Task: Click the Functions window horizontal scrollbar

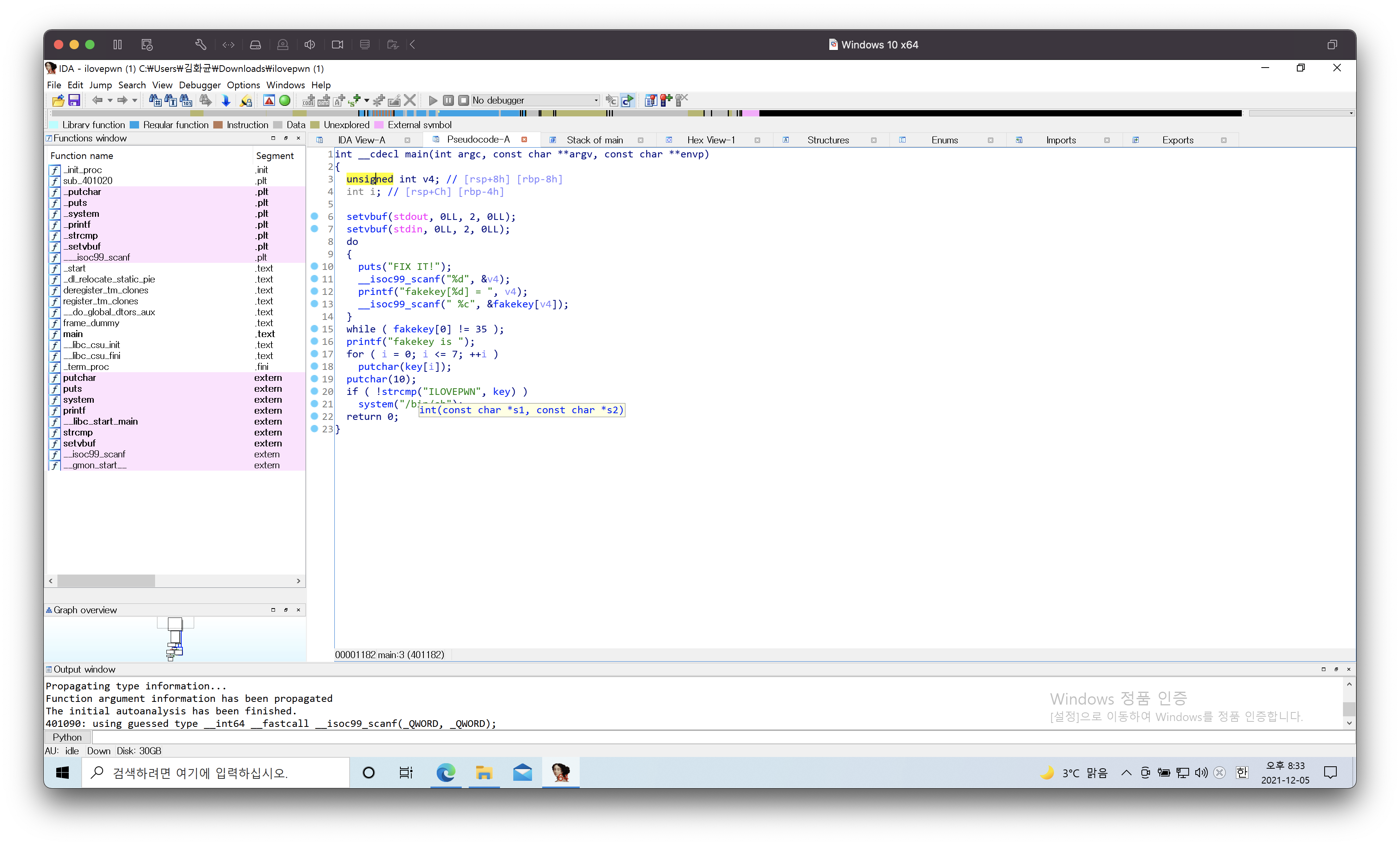Action: point(106,581)
